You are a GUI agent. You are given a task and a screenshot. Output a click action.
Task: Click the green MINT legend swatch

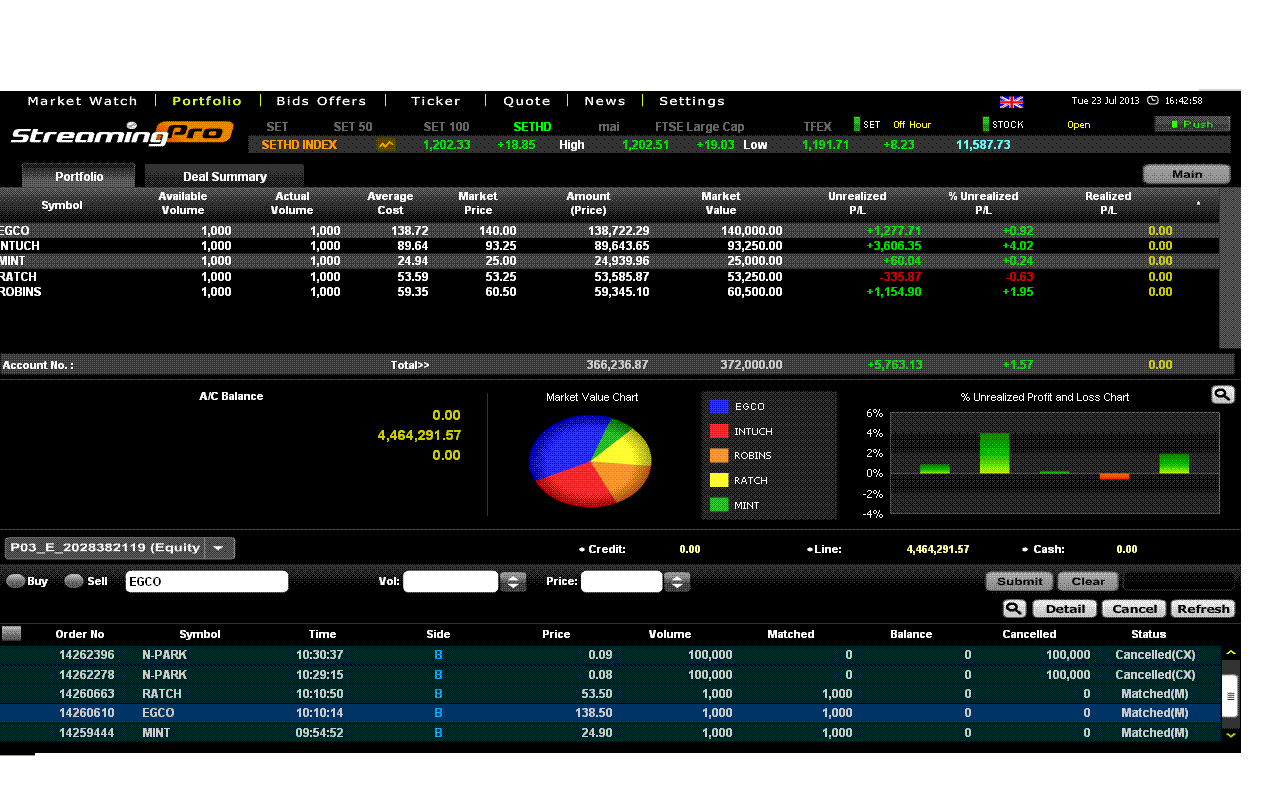coord(719,505)
